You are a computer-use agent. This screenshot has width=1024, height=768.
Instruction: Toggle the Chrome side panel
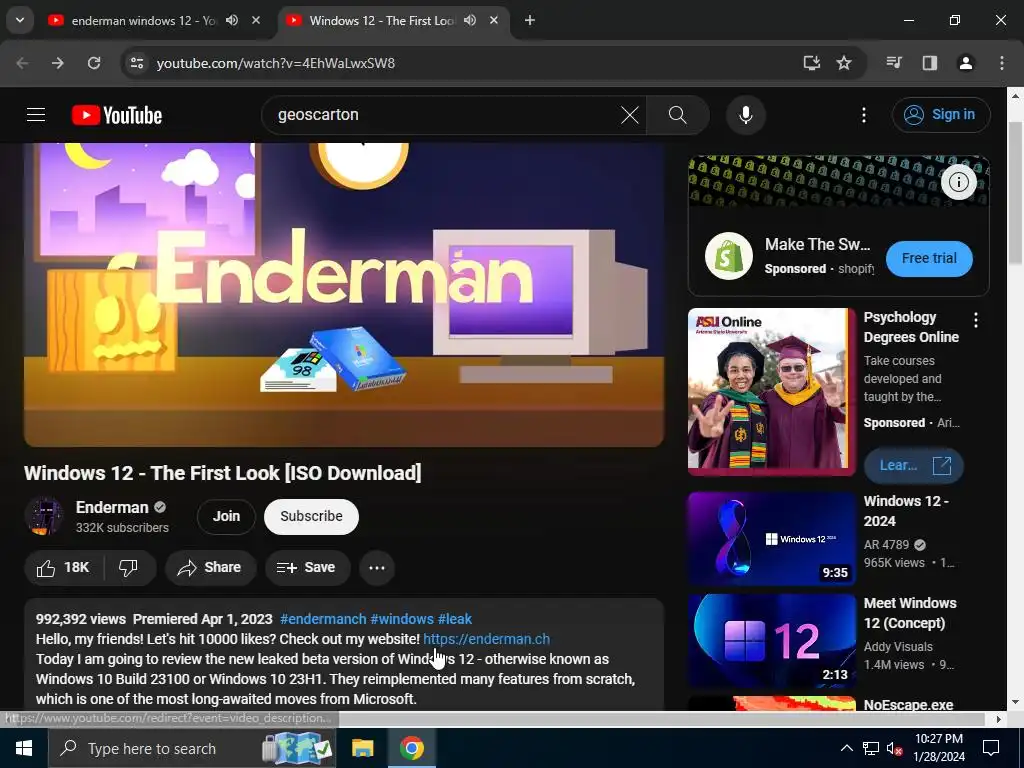930,63
